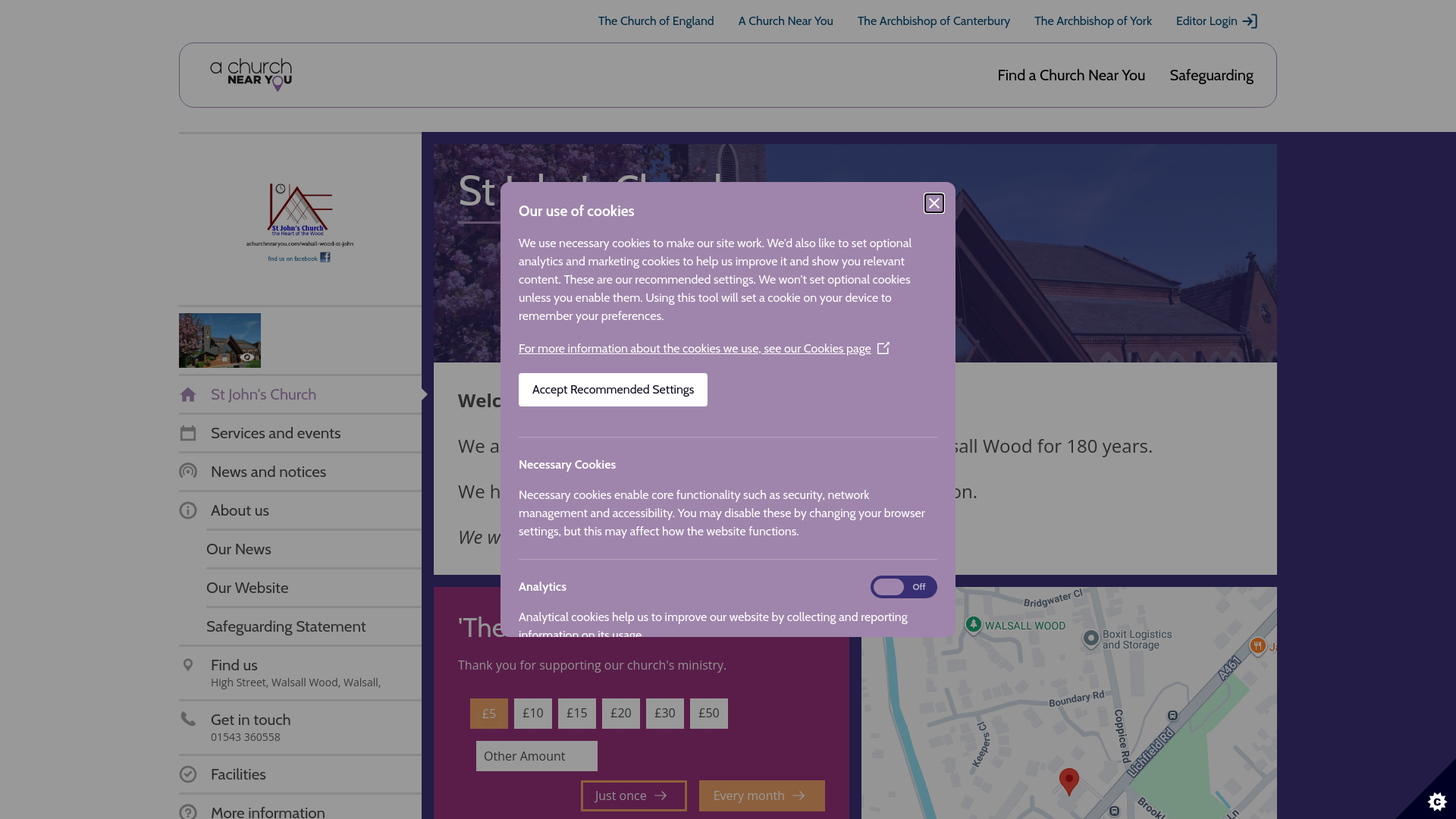Click the info icon beside About us
Screen dimensions: 1456x819
[x=188, y=510]
